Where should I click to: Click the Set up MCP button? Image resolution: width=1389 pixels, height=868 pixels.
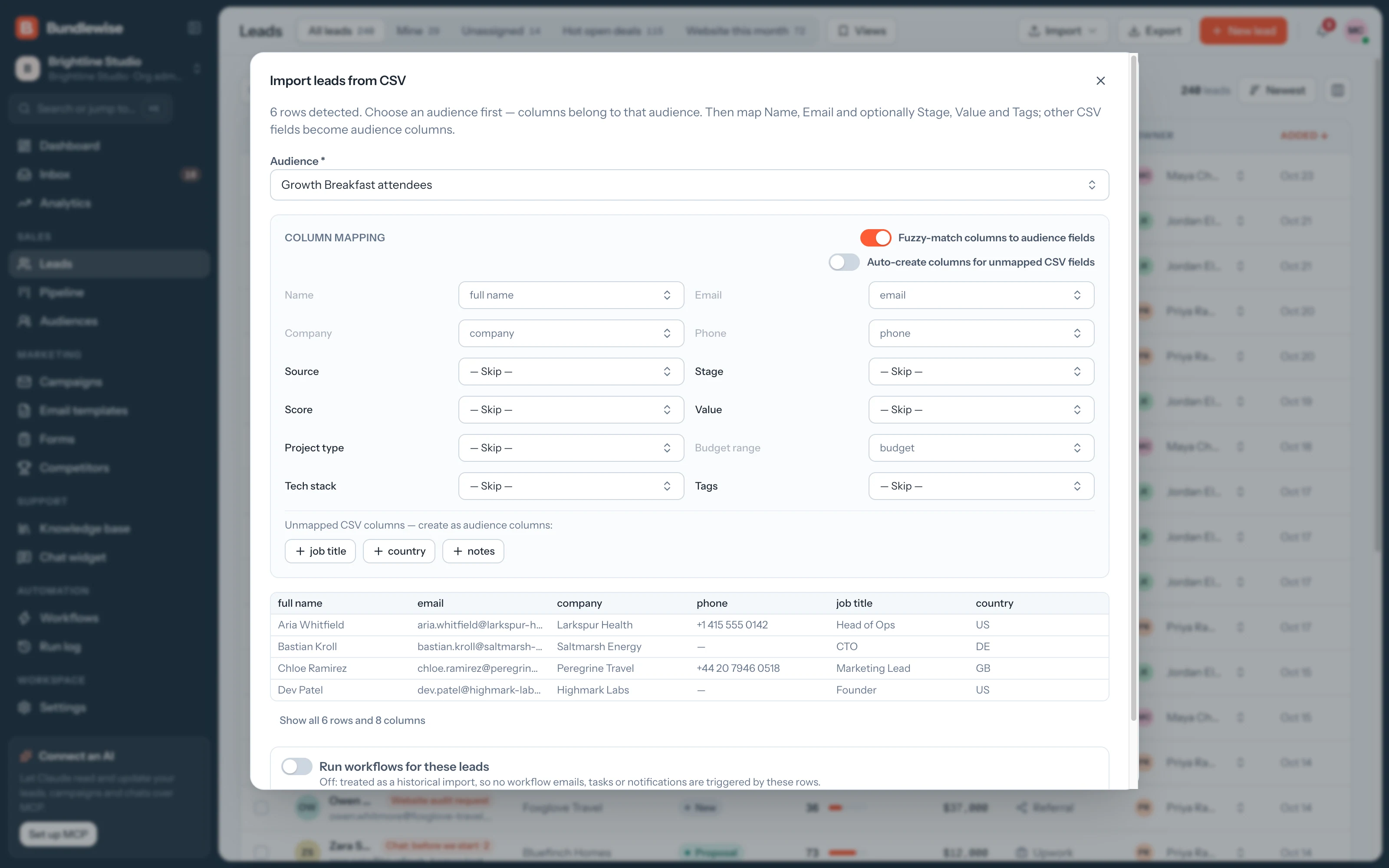click(59, 834)
